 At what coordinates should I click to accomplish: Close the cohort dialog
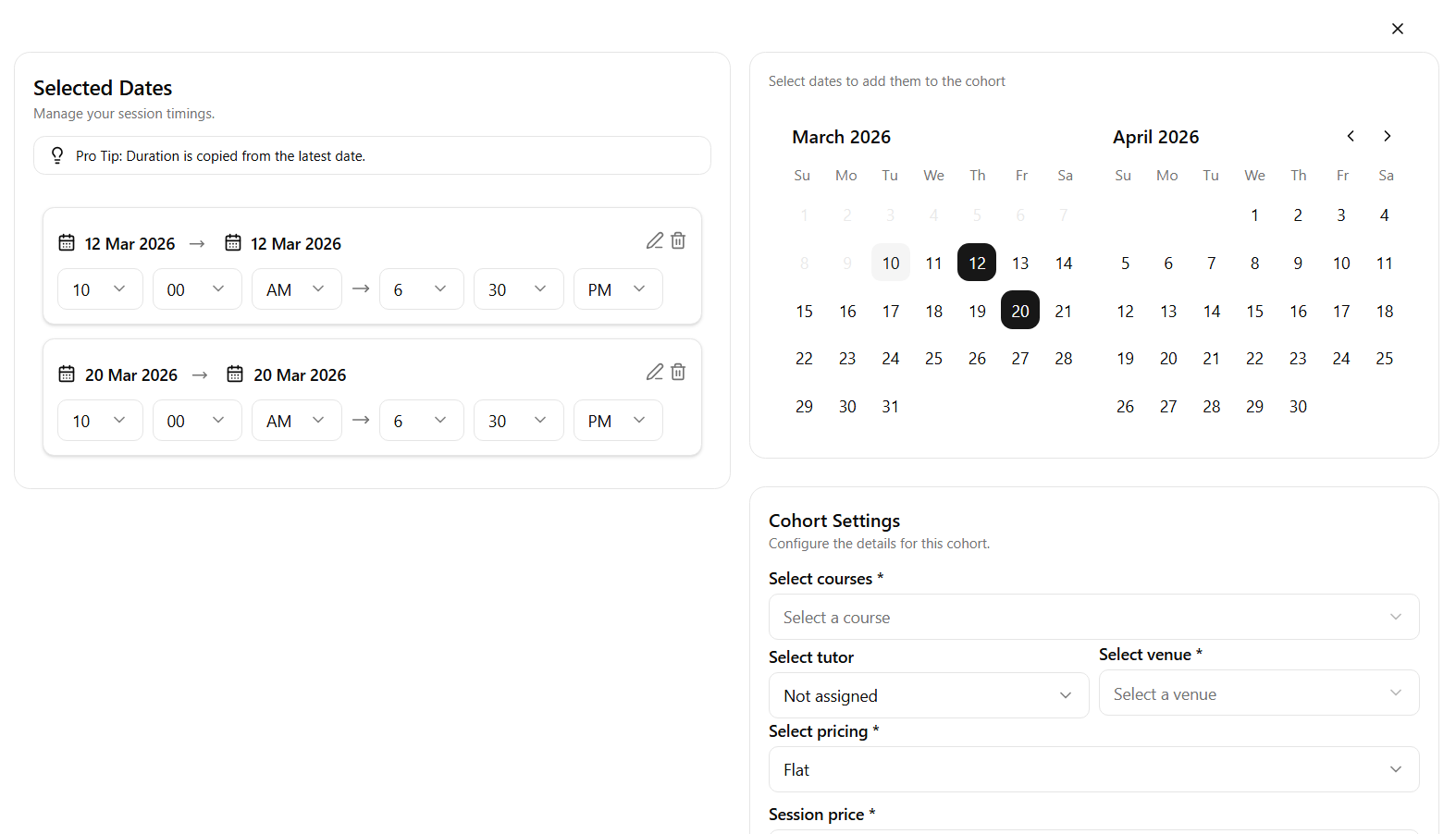1397,29
